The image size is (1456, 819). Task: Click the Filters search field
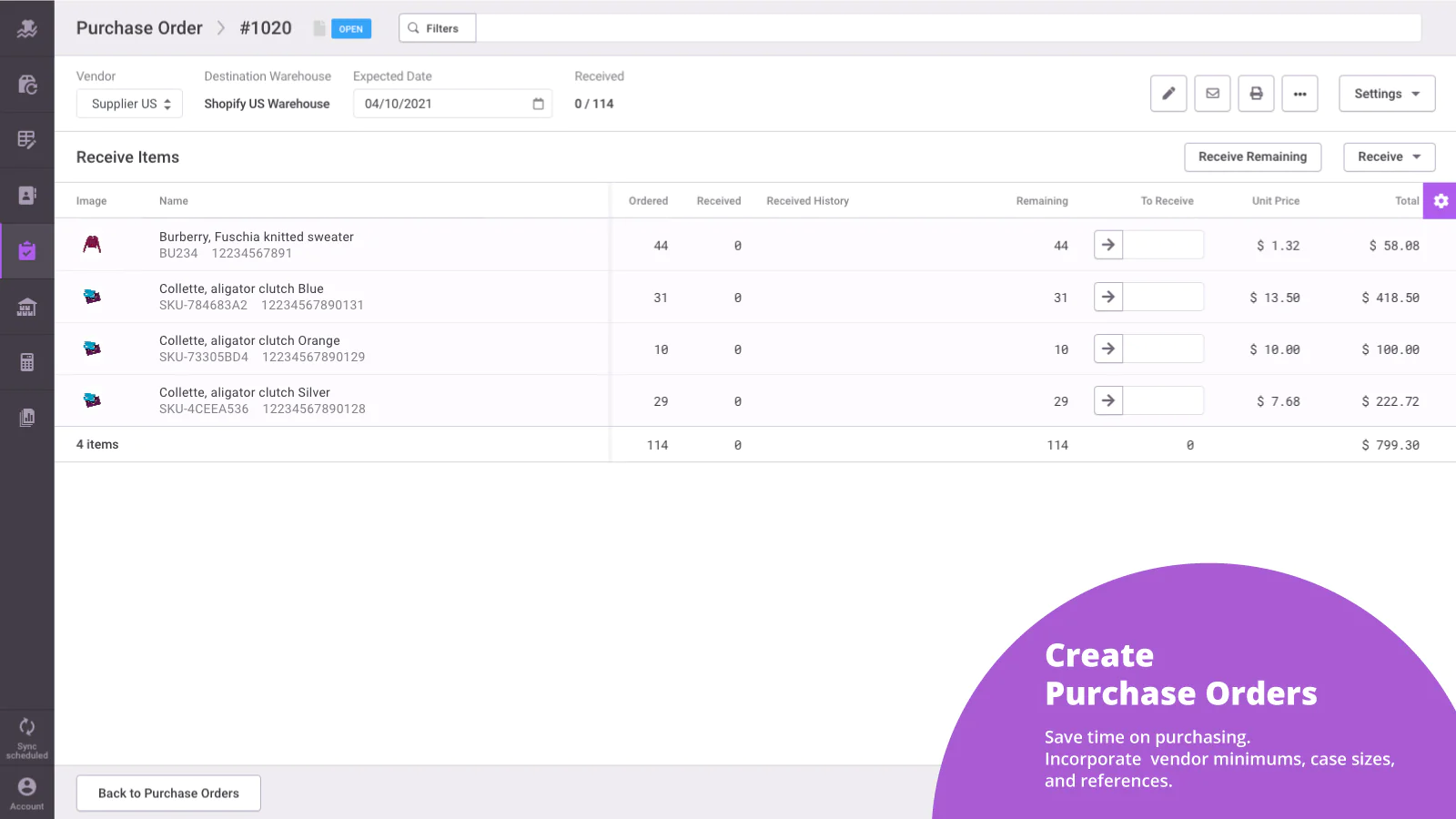(946, 28)
